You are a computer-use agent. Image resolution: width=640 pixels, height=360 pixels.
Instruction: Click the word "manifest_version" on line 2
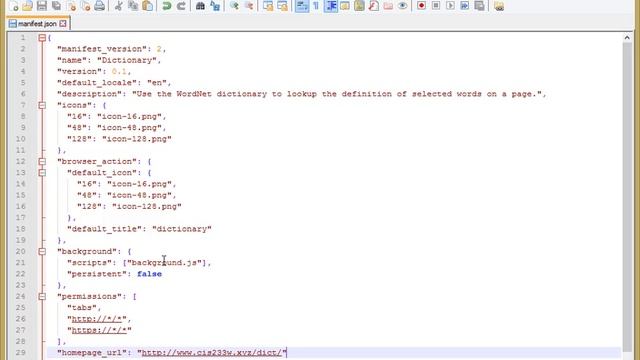[102, 49]
